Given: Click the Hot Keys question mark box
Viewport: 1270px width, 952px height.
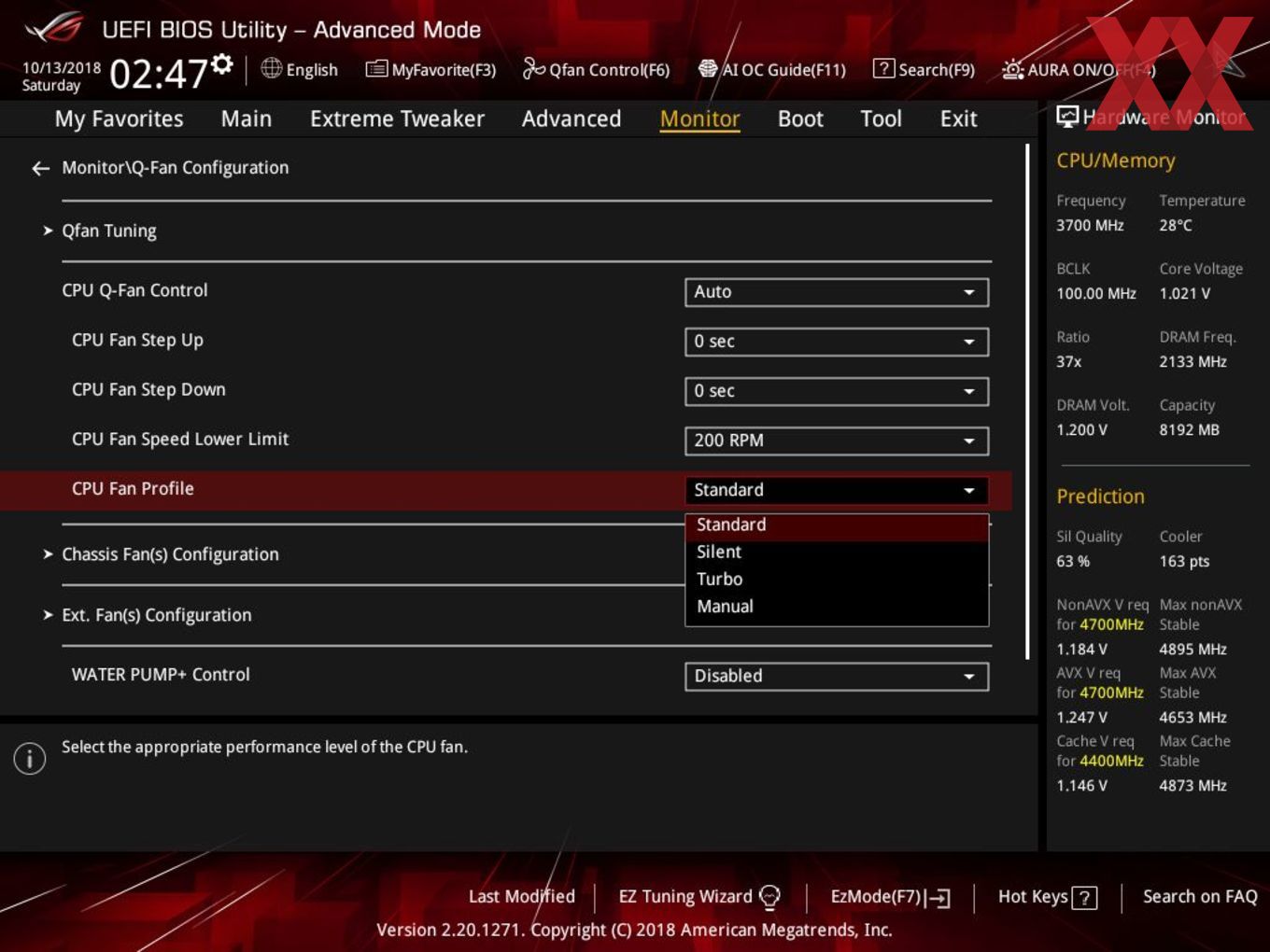Looking at the screenshot, I should click(1084, 898).
